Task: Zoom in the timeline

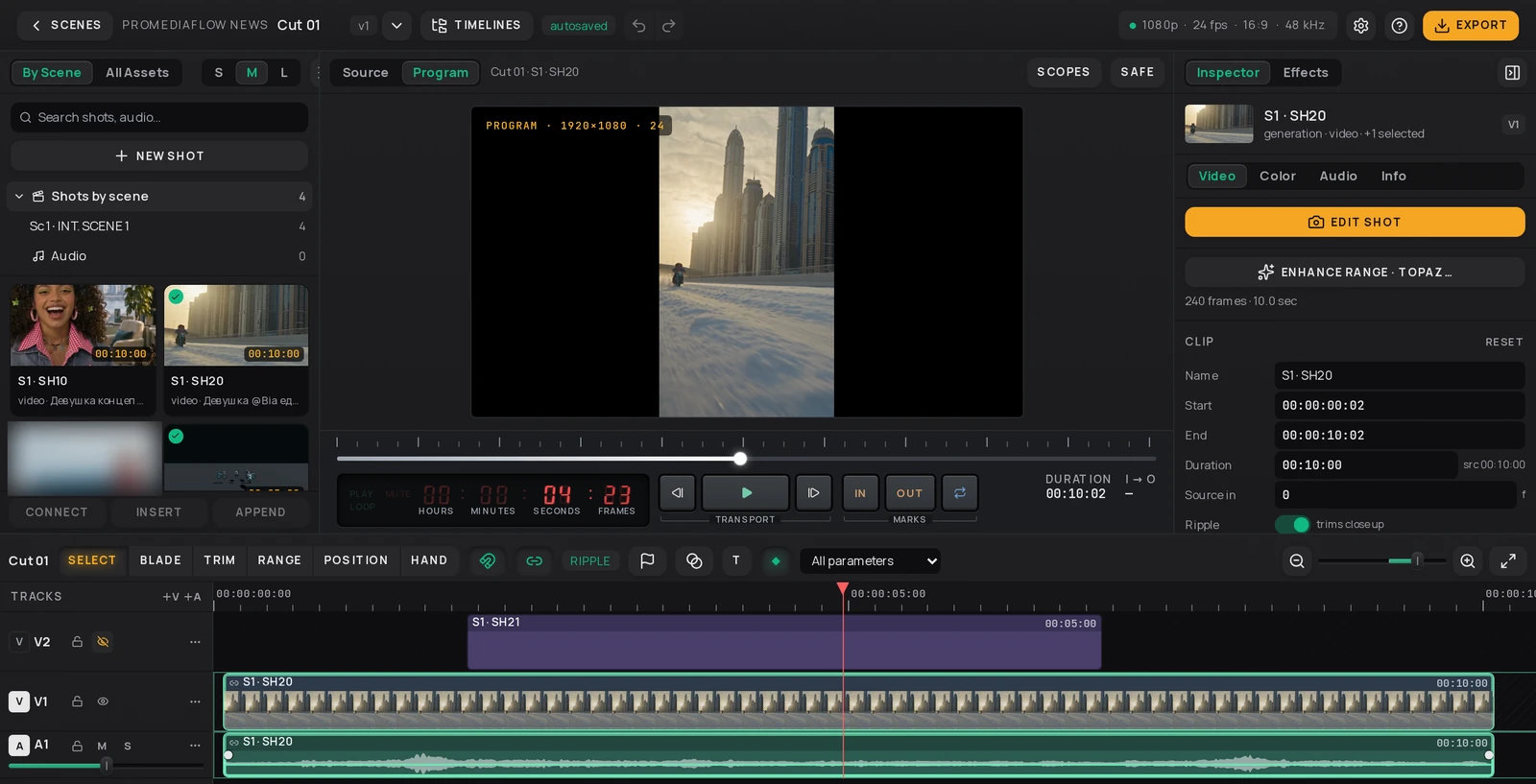Action: click(x=1468, y=560)
